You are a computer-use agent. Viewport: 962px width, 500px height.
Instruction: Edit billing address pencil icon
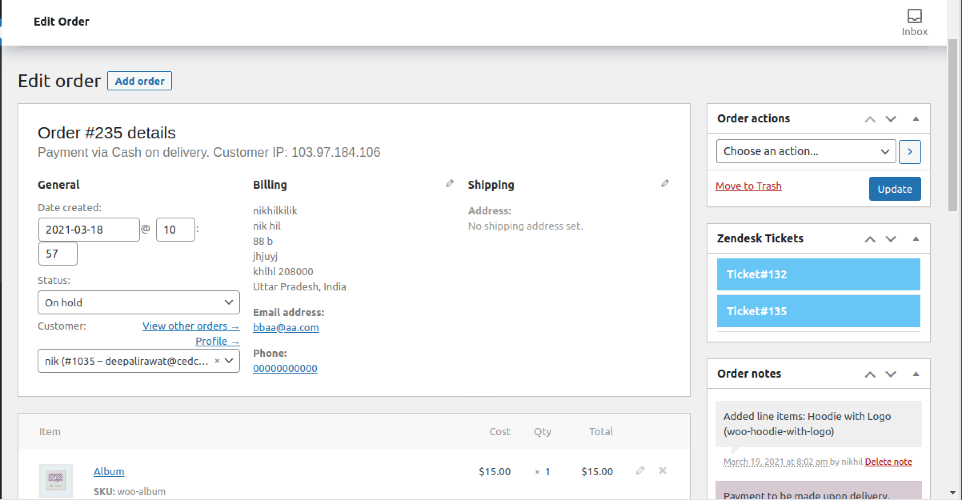click(x=450, y=183)
